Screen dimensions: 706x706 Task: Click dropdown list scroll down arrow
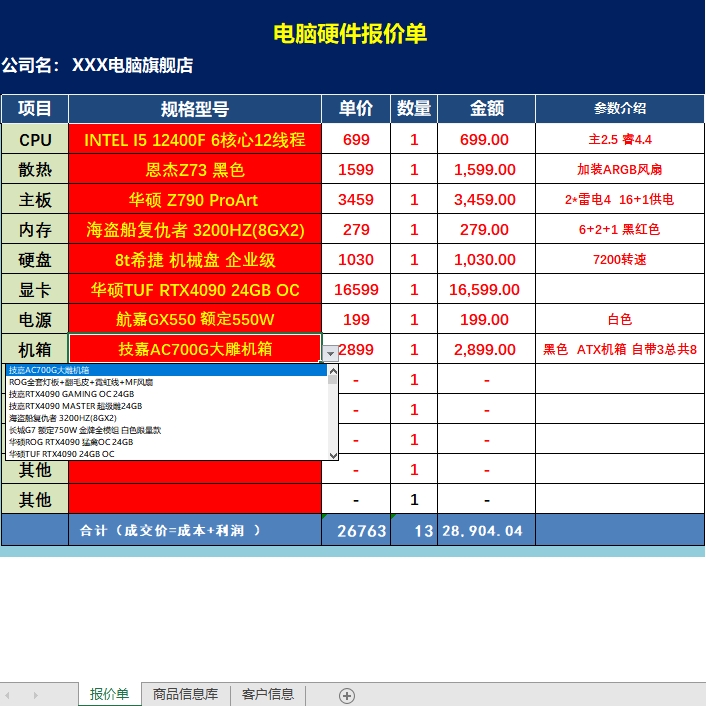click(x=333, y=455)
